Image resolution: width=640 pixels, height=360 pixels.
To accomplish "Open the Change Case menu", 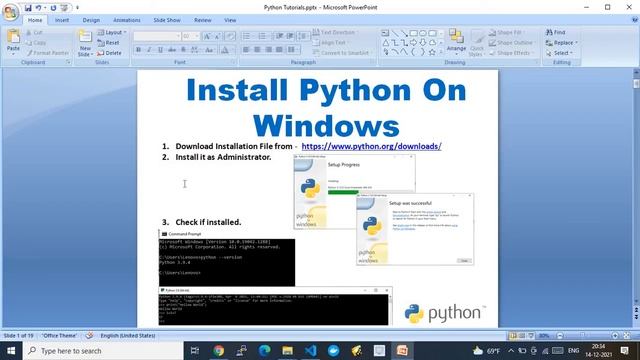I will pos(209,50).
